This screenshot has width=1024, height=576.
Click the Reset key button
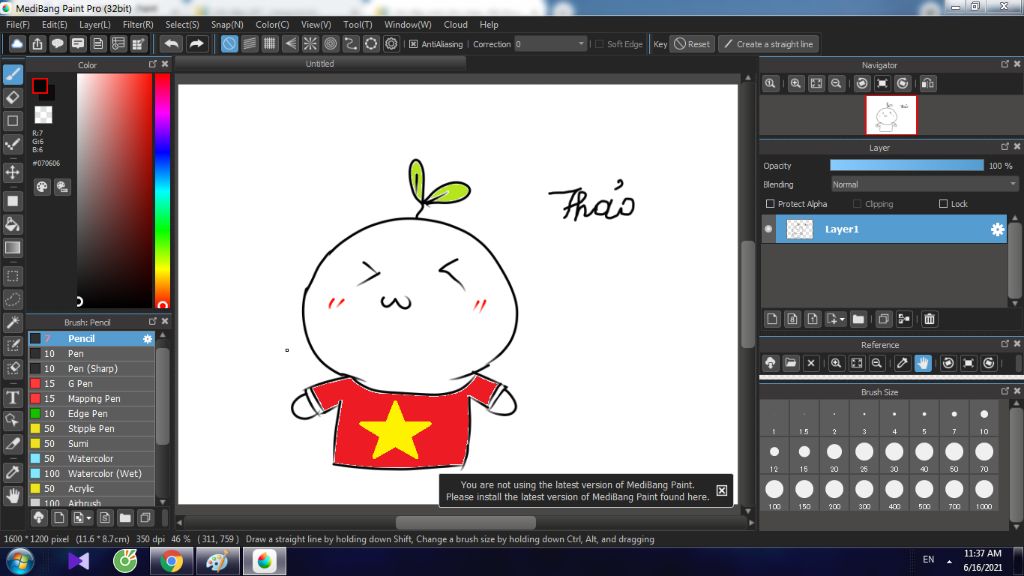pyautogui.click(x=692, y=44)
